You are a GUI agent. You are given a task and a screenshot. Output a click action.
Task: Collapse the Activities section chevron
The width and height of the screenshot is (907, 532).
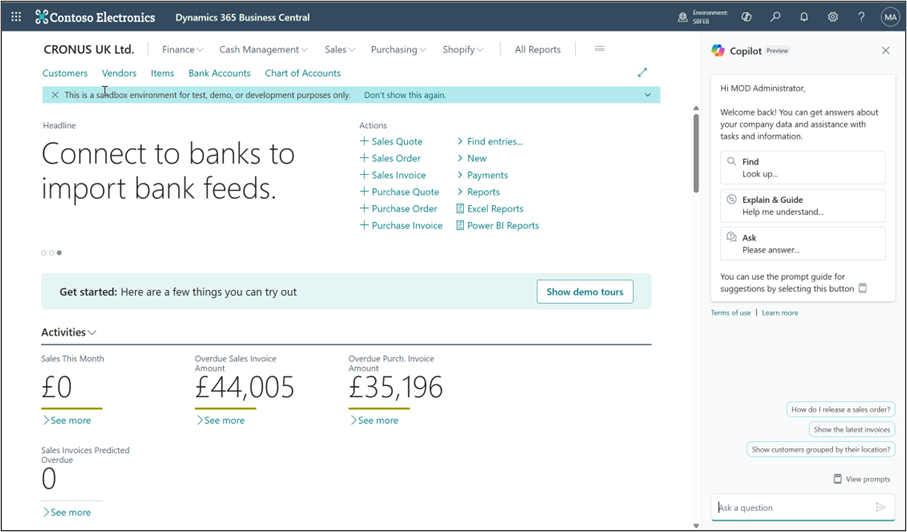tap(93, 333)
